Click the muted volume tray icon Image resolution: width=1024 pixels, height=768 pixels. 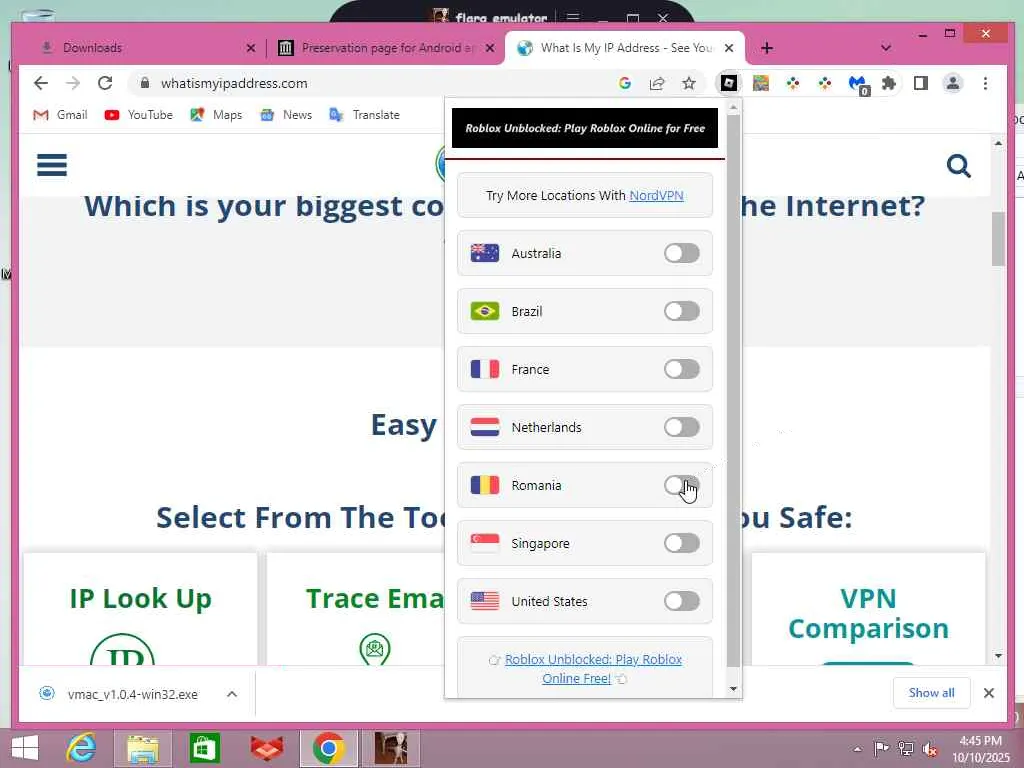point(929,748)
